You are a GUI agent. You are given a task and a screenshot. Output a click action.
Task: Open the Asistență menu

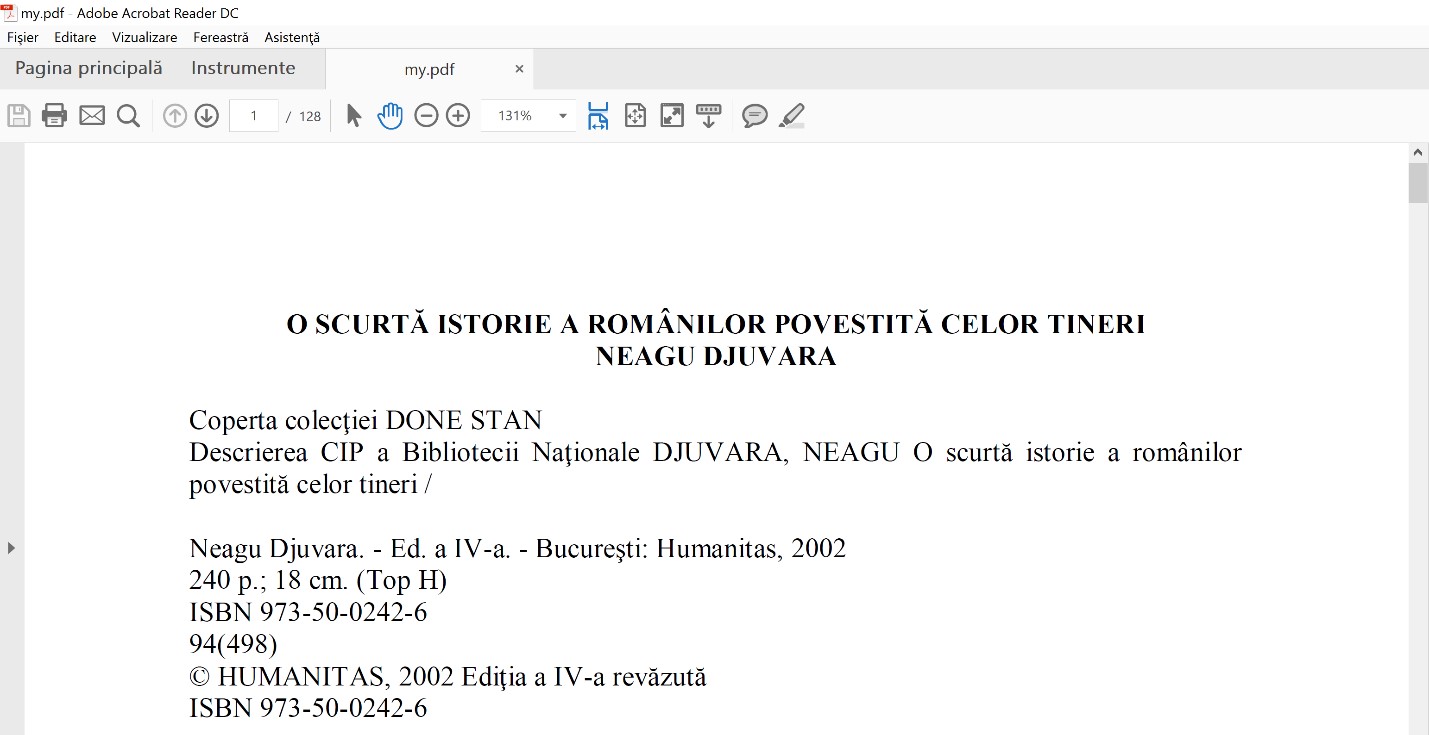tap(292, 37)
